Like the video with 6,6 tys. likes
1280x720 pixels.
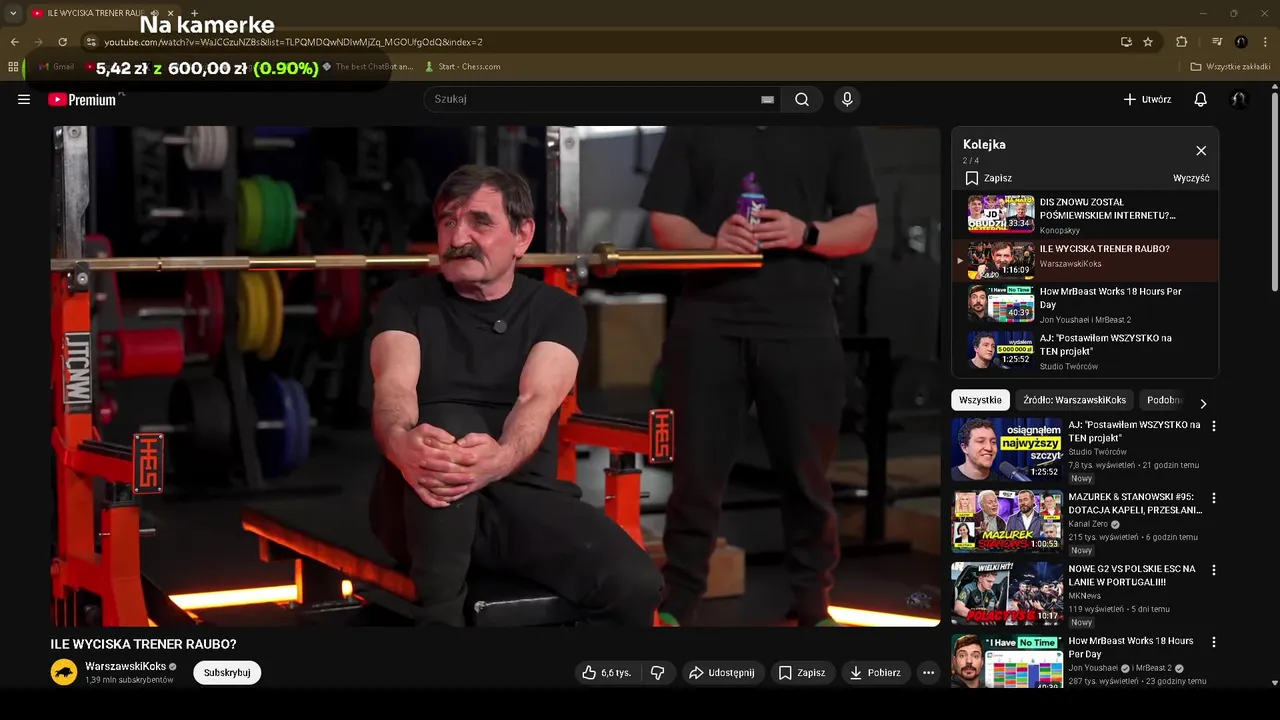click(608, 673)
